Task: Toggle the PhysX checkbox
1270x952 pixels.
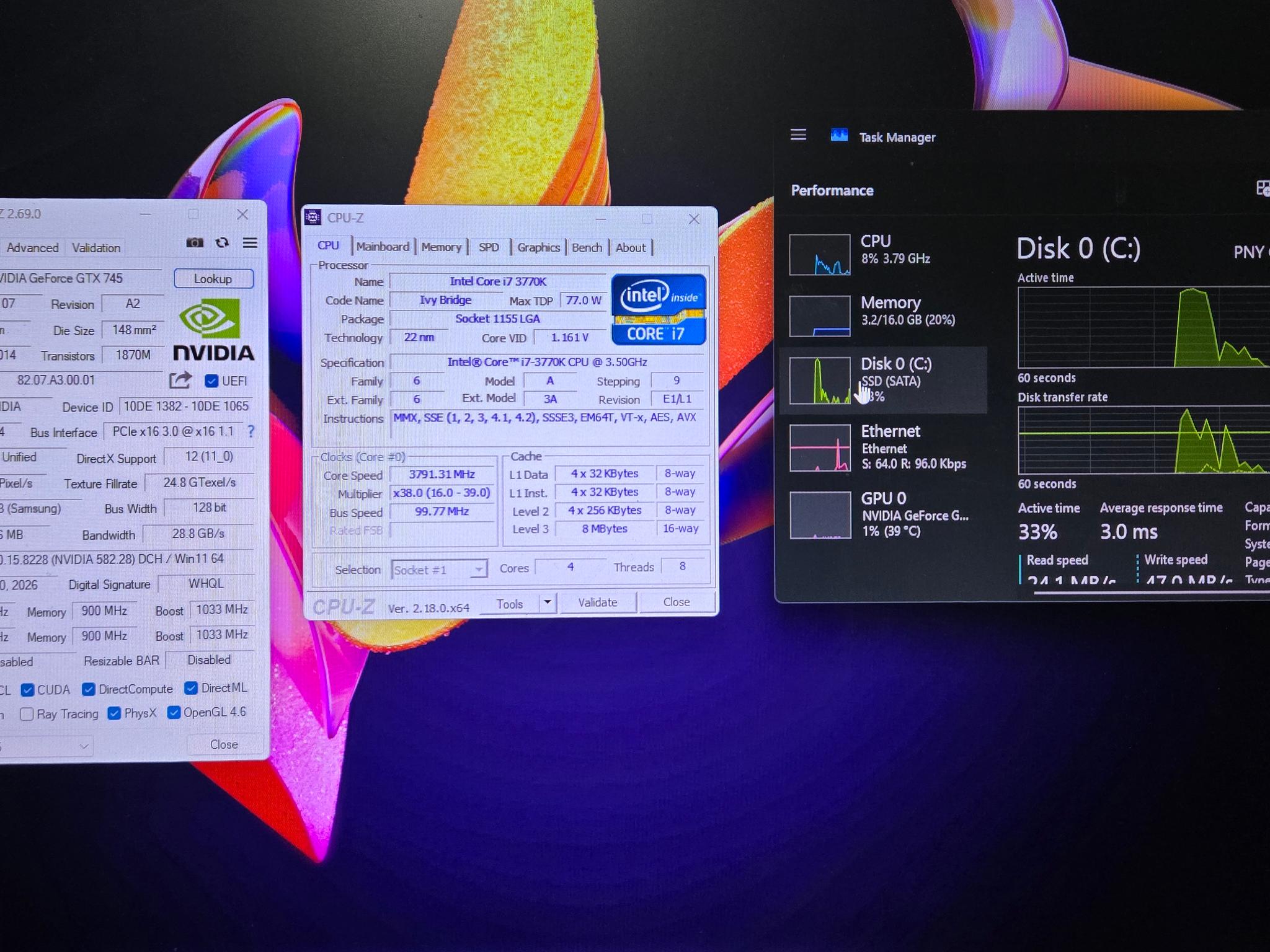Action: [114, 713]
